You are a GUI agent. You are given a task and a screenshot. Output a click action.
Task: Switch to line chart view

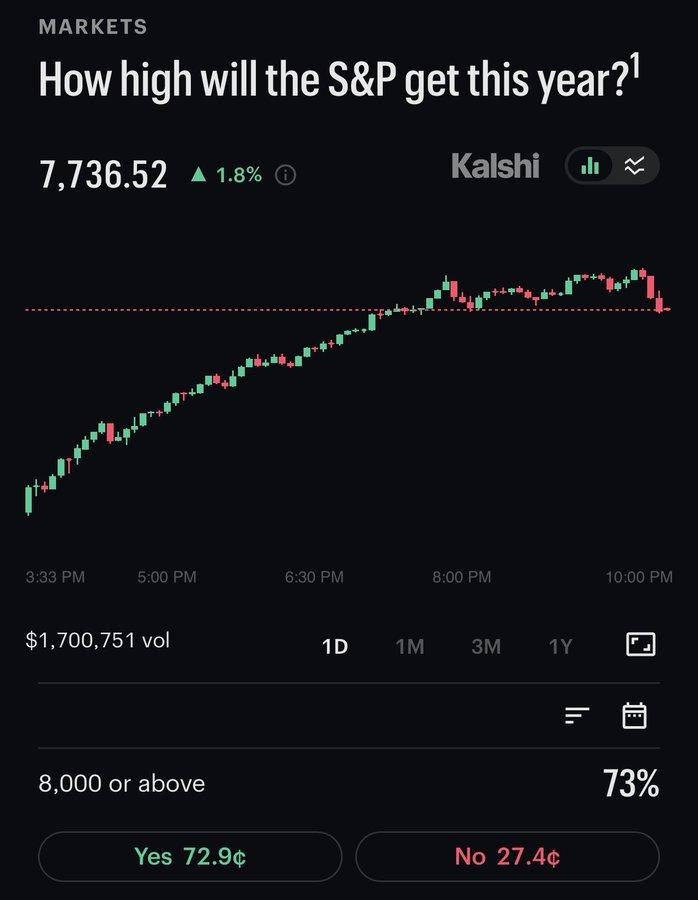click(634, 166)
